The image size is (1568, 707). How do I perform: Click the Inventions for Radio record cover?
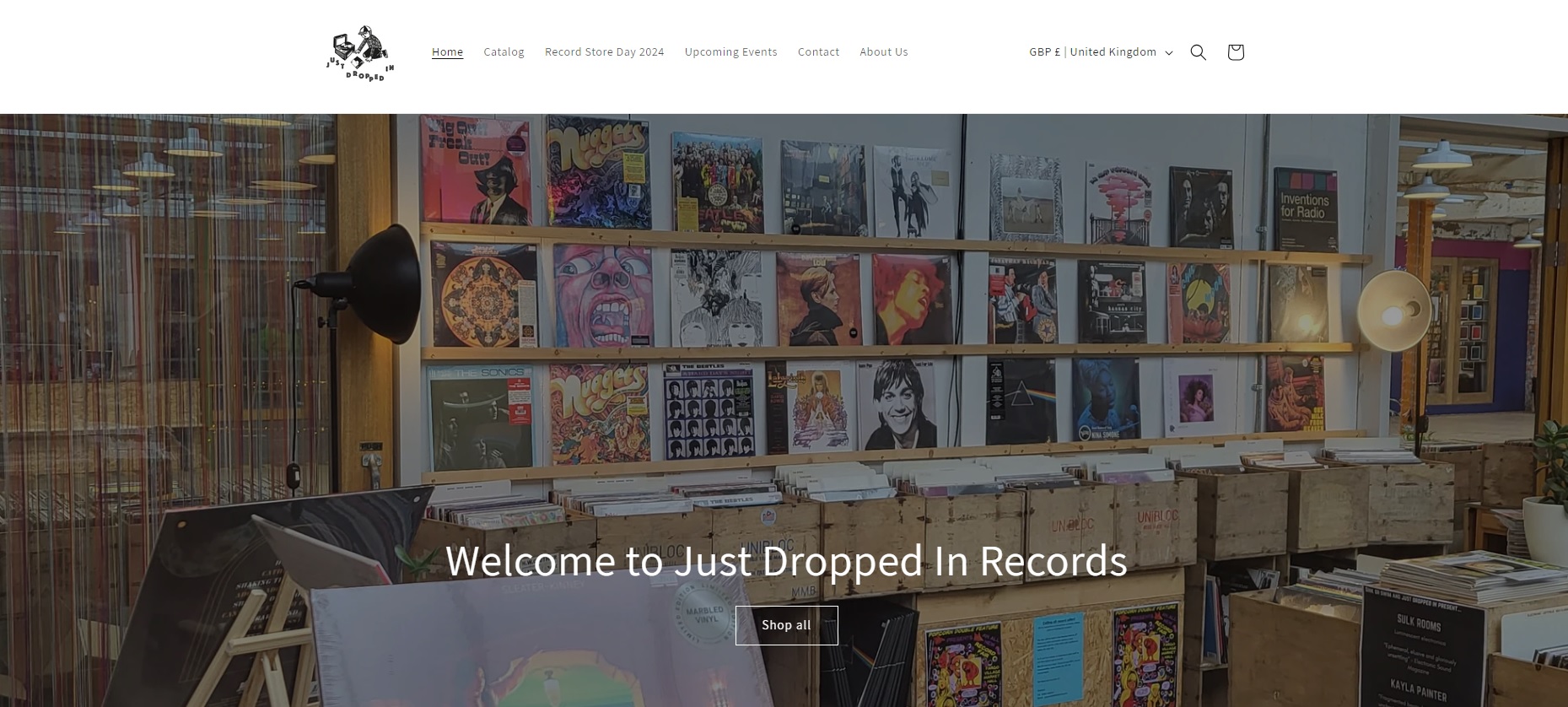pyautogui.click(x=1305, y=209)
